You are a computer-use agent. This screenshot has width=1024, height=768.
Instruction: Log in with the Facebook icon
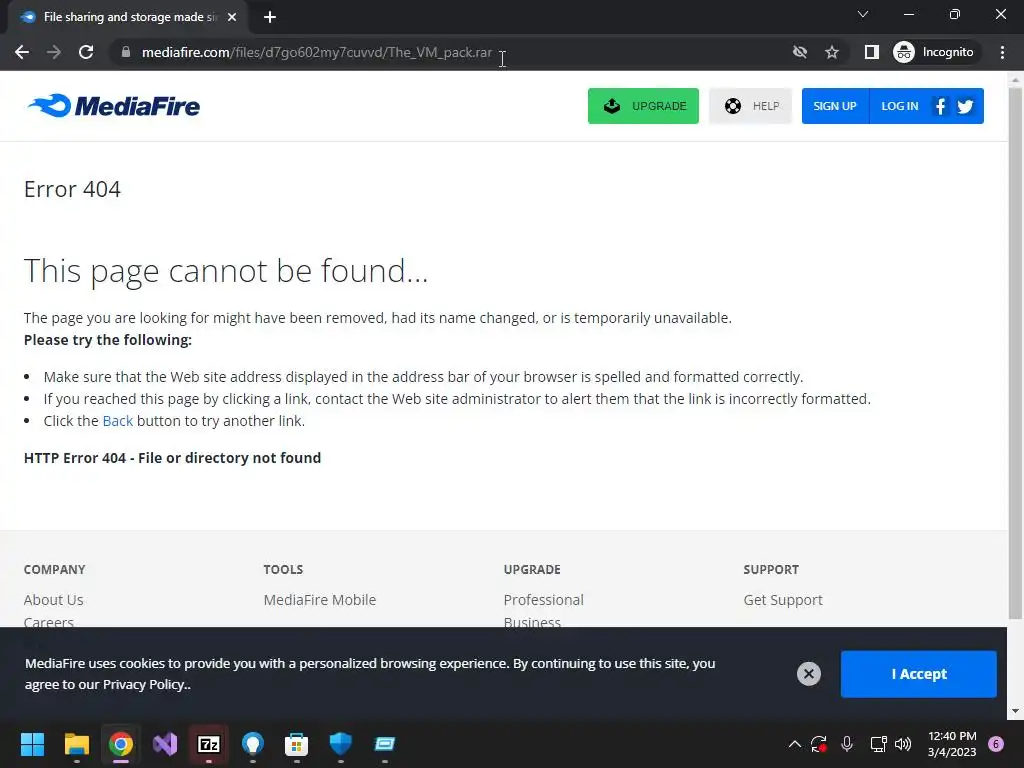pos(940,106)
